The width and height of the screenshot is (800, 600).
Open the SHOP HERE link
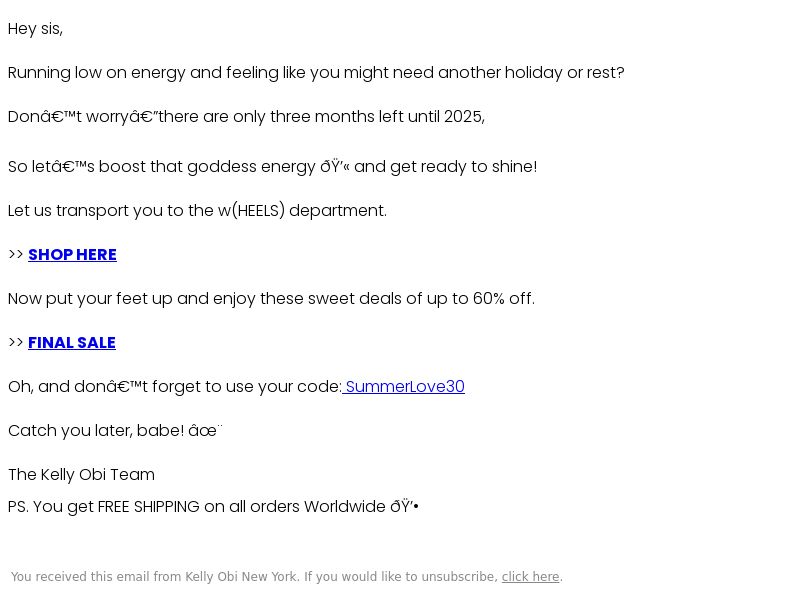tap(72, 255)
